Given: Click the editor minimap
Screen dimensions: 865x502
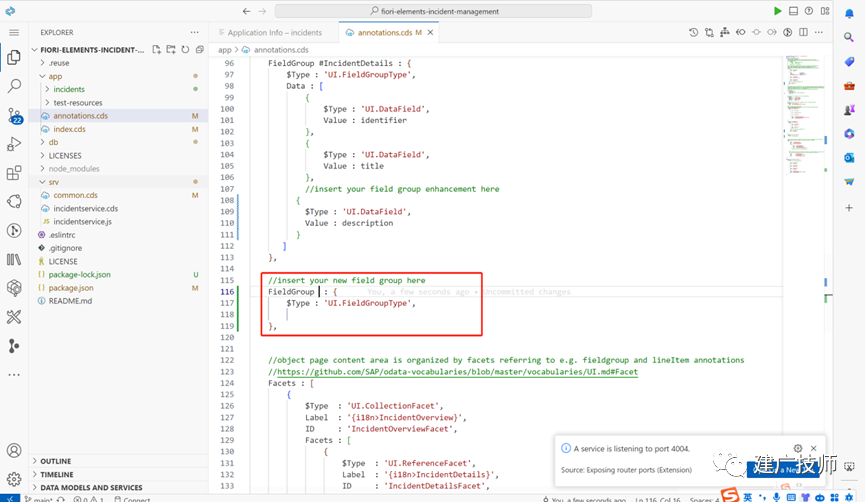Looking at the screenshot, I should tap(805, 114).
